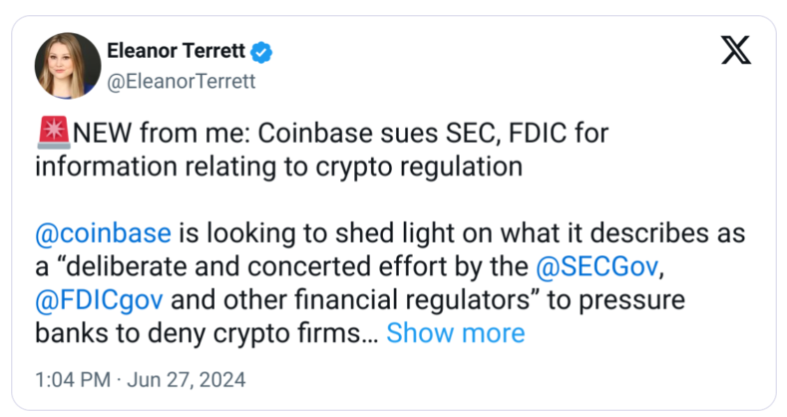The image size is (787, 417).
Task: Click the blue verified checkmark badge
Action: click(263, 51)
